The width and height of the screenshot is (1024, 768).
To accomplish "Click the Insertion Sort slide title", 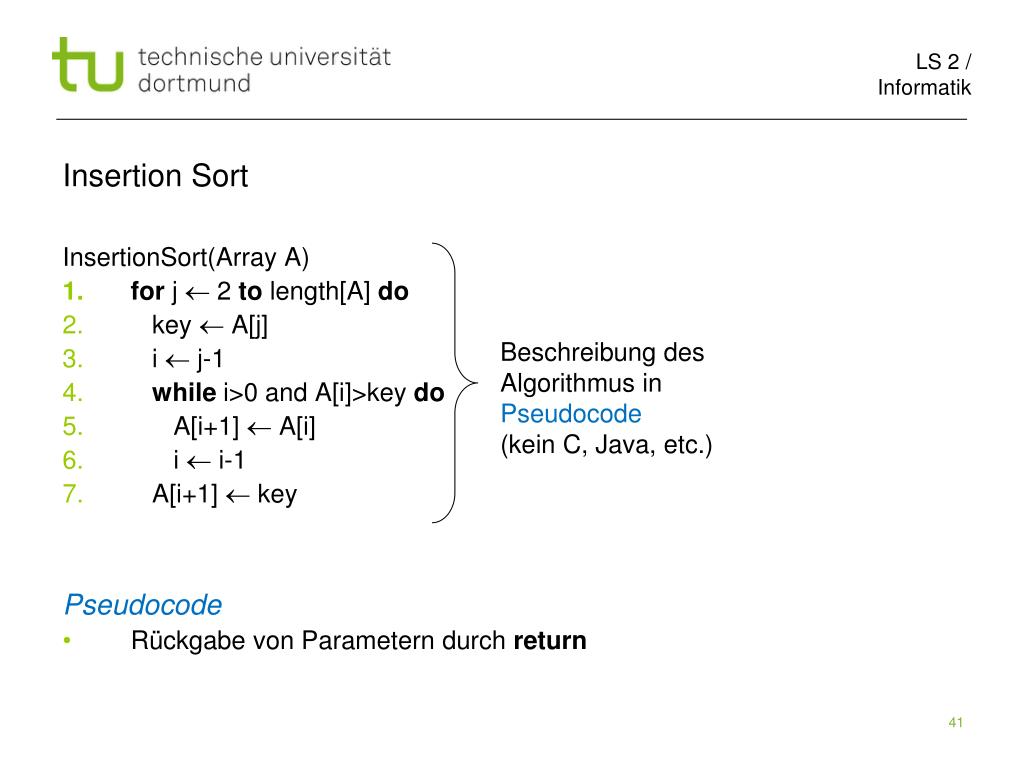I will tap(155, 176).
